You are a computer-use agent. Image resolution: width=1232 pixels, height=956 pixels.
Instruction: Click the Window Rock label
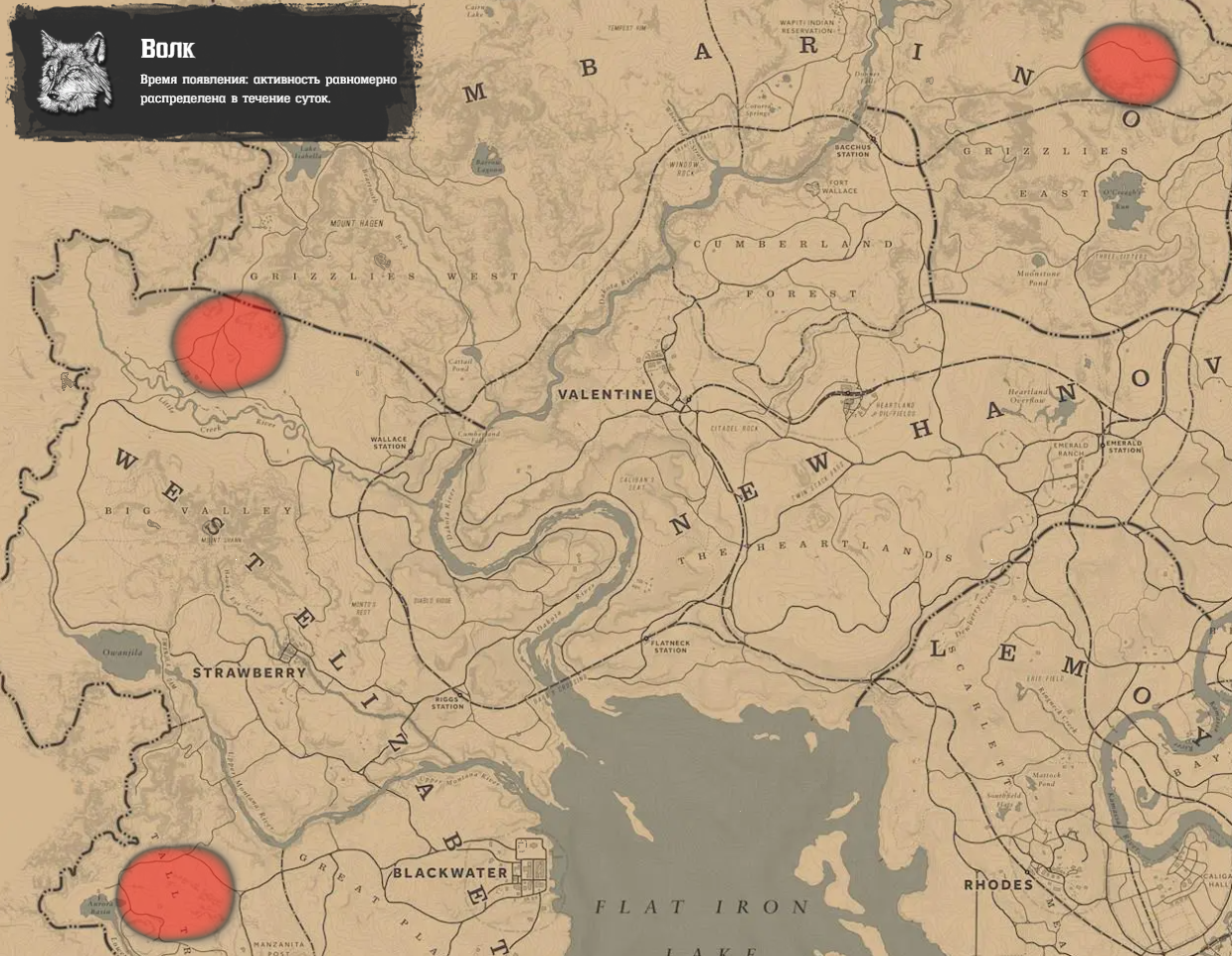pos(684,168)
